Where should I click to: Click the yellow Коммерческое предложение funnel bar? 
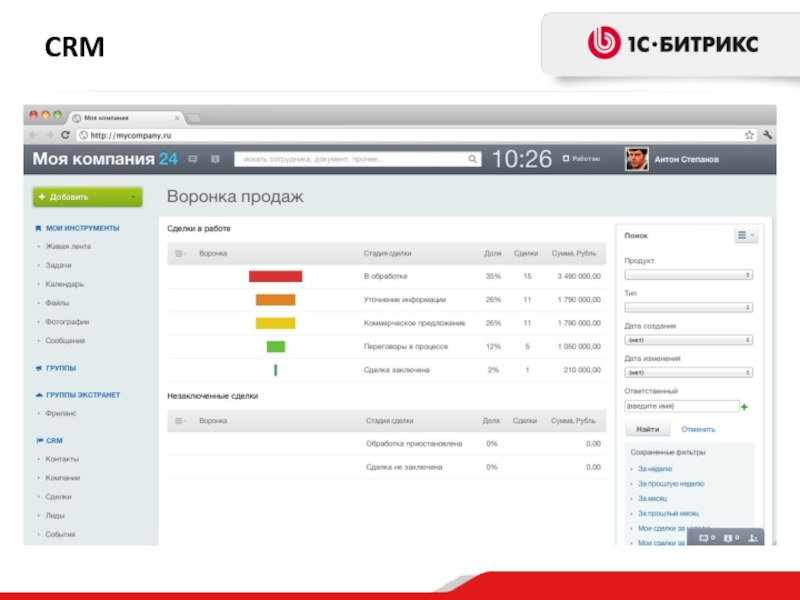276,323
